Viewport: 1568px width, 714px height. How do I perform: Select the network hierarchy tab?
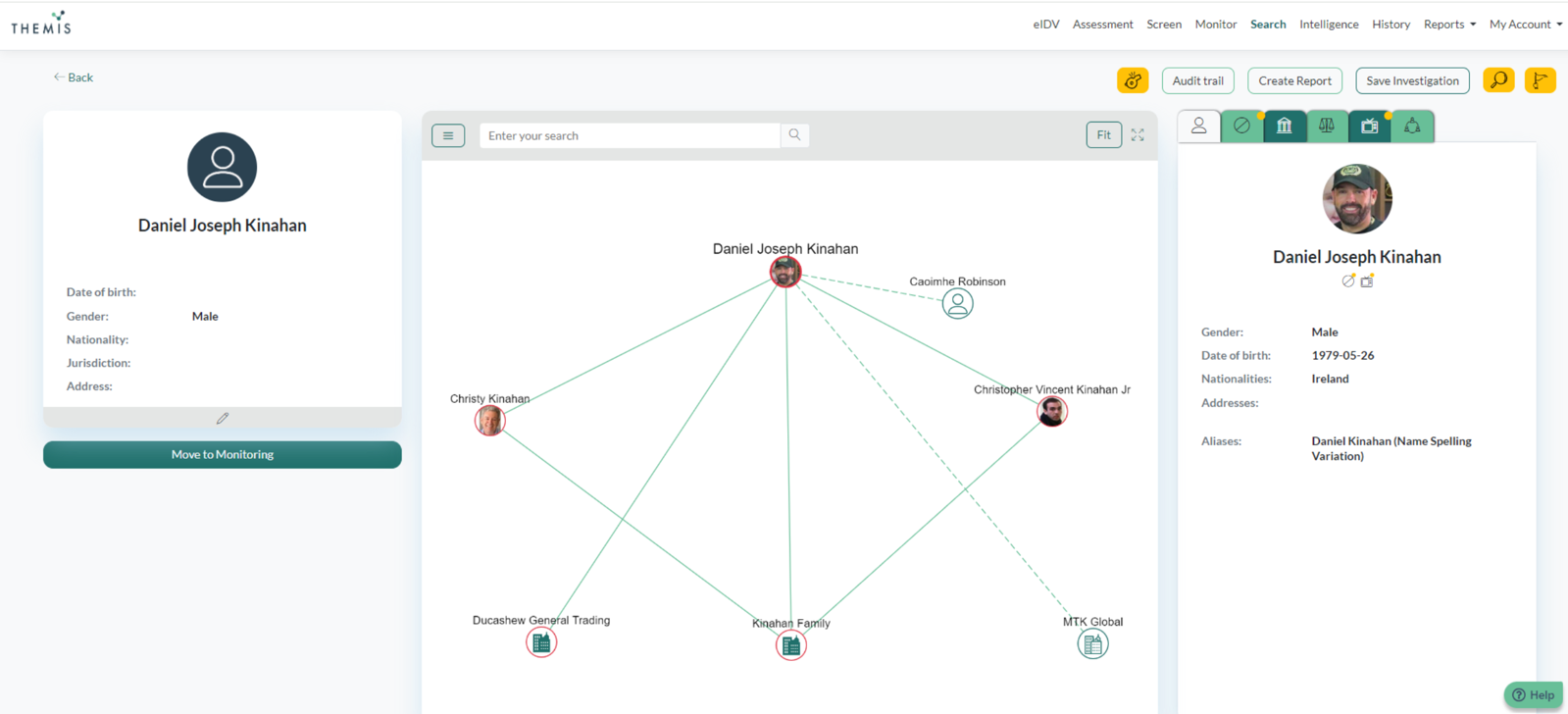pyautogui.click(x=1412, y=126)
